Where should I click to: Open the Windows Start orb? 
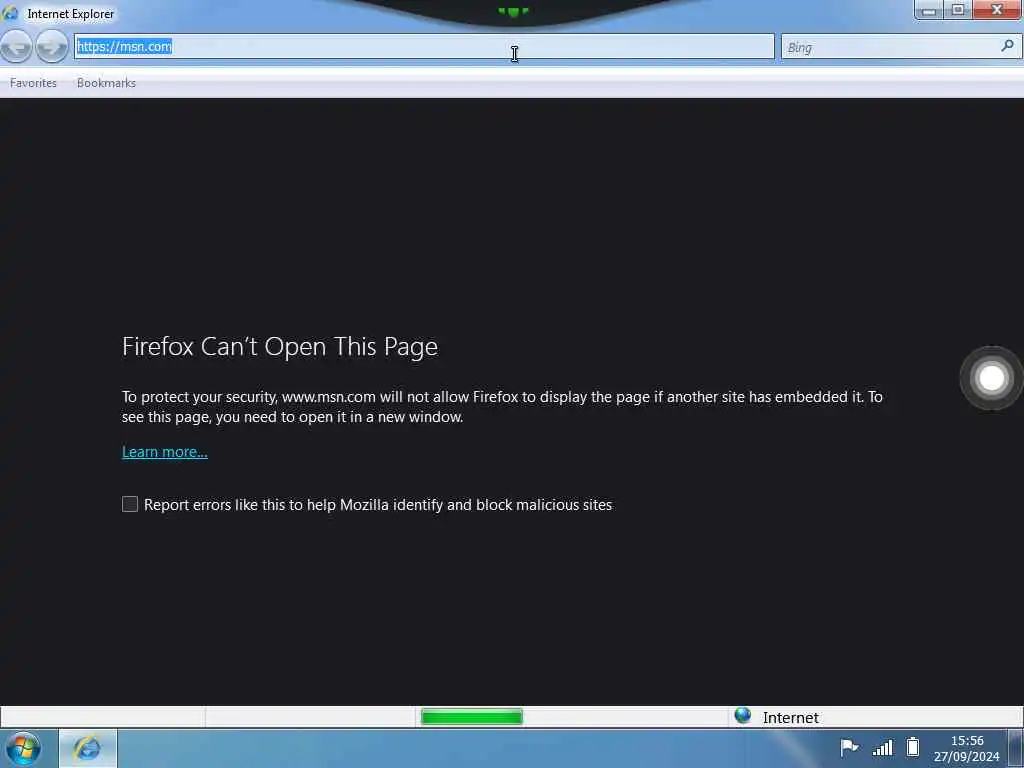(x=23, y=748)
